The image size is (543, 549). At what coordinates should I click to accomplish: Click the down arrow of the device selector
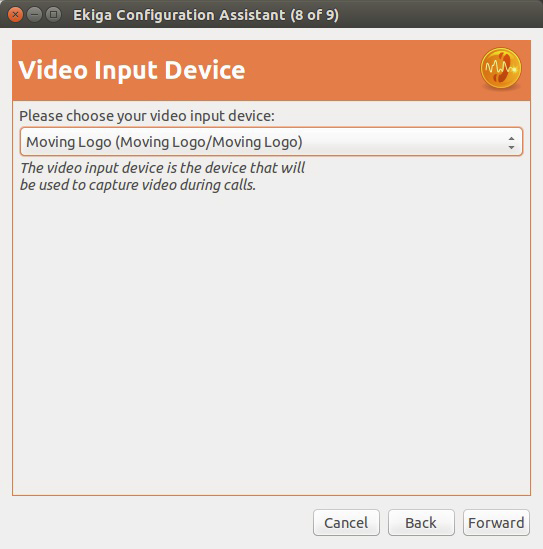tap(511, 147)
